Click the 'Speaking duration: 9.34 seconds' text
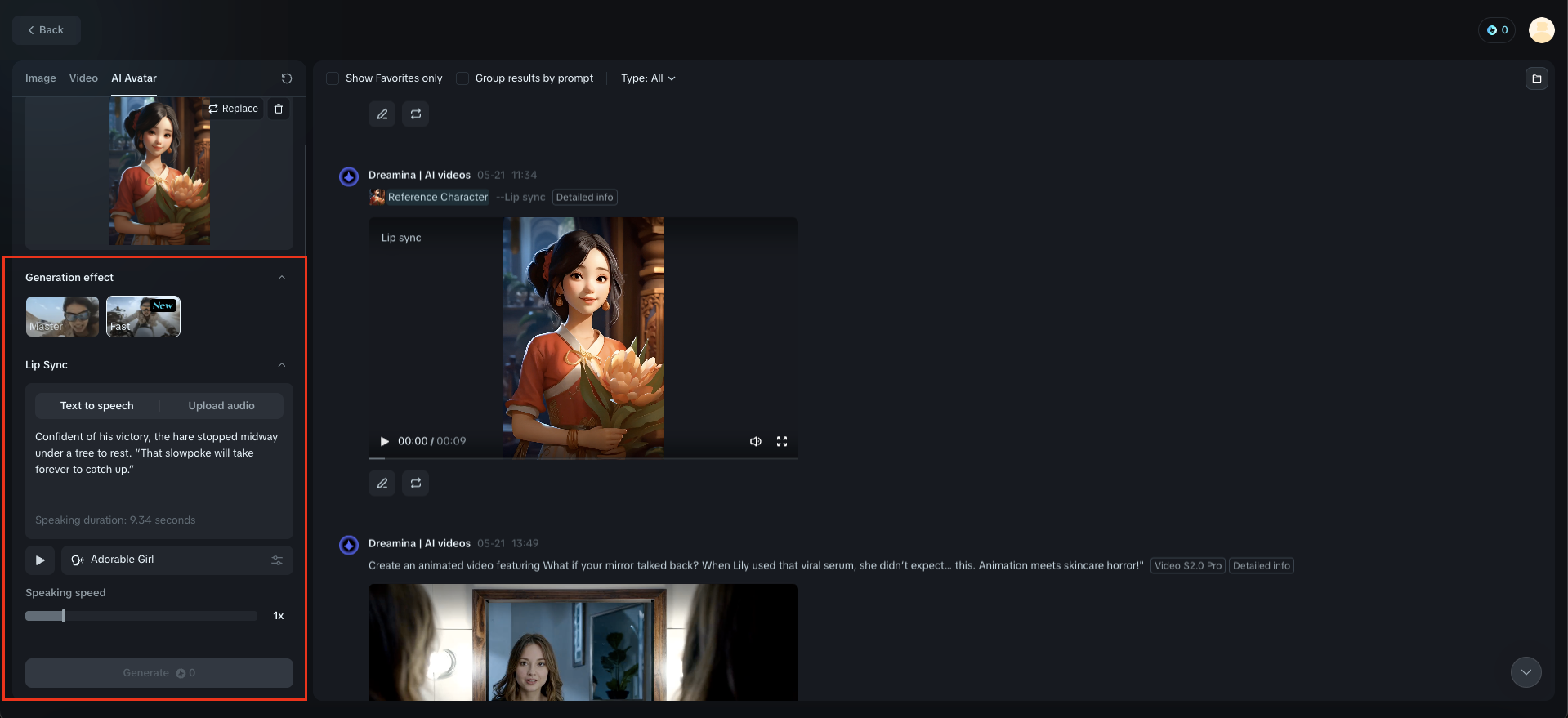 115,520
